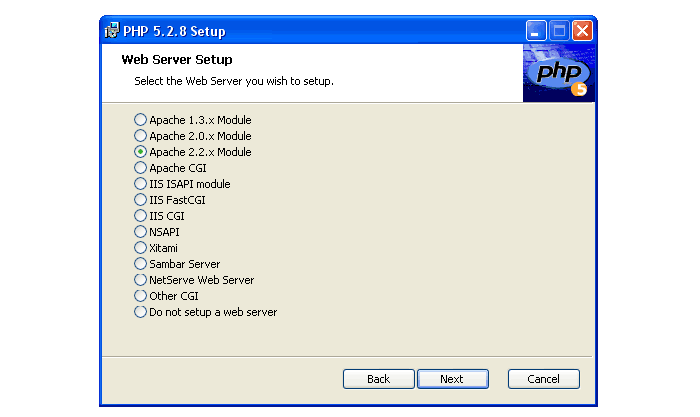Select Apache 2.2.x Module radio button
700x417 pixels.
[x=140, y=152]
